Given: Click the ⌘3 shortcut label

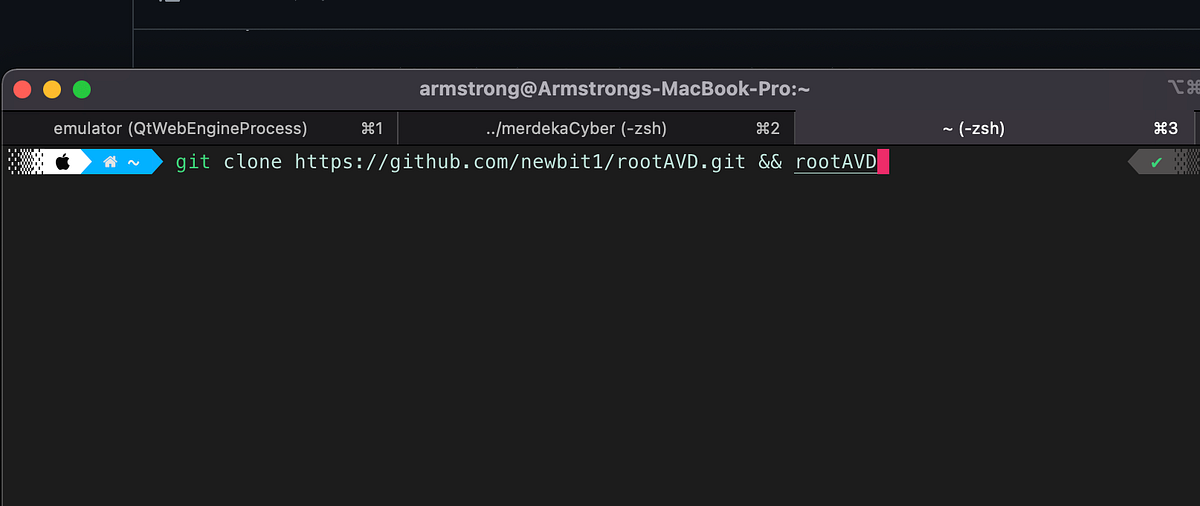Looking at the screenshot, I should [1166, 128].
